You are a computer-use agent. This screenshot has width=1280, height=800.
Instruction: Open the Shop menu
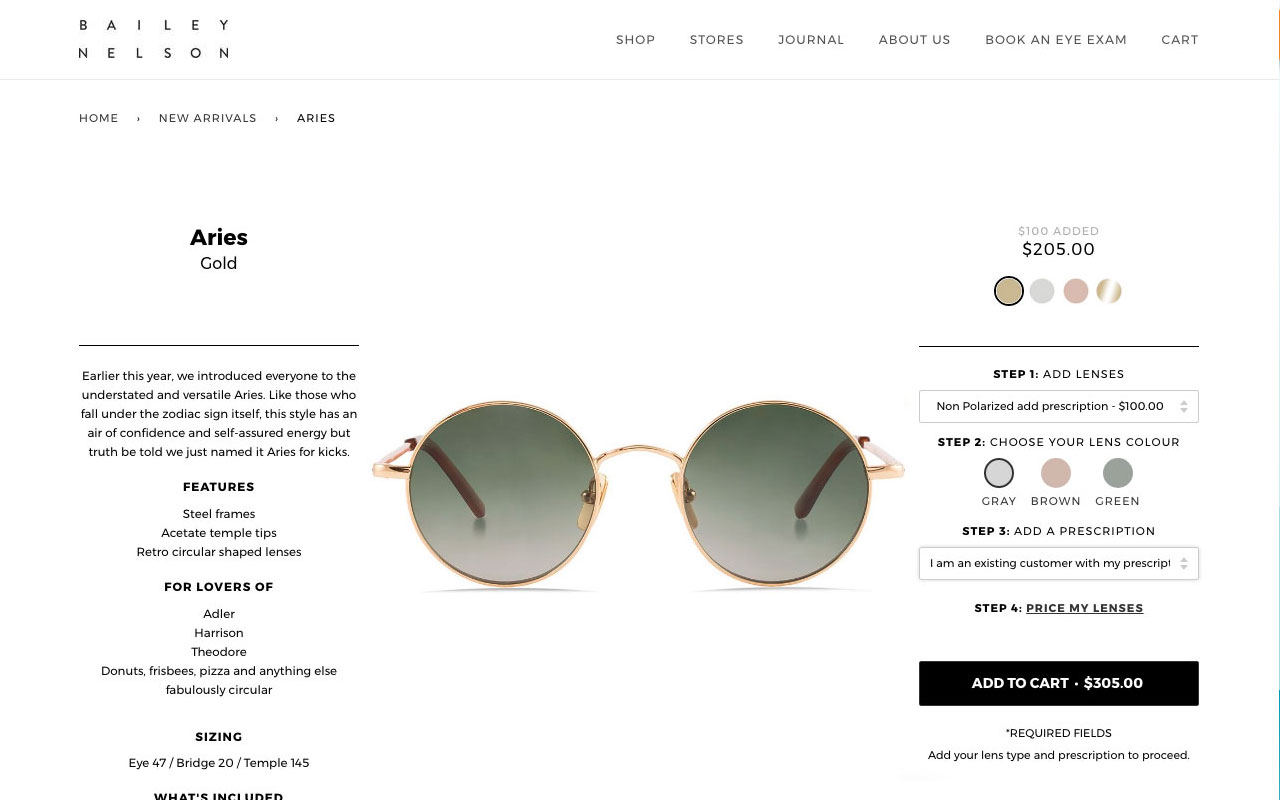point(635,40)
